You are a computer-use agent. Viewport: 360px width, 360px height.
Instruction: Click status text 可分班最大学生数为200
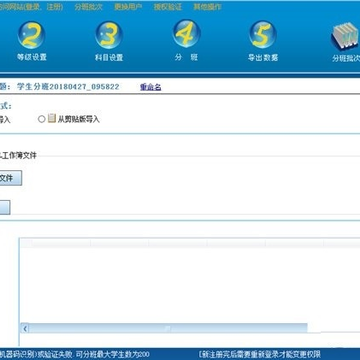tap(113, 354)
